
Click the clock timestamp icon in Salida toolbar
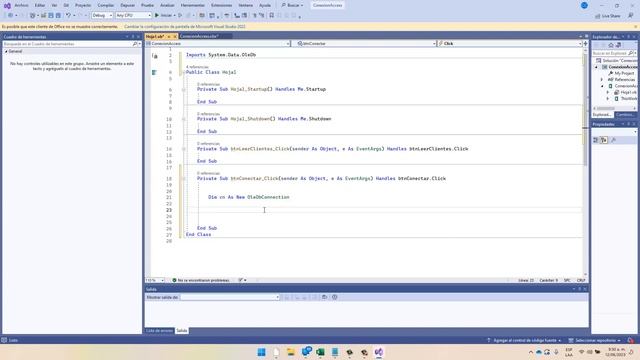(335, 297)
